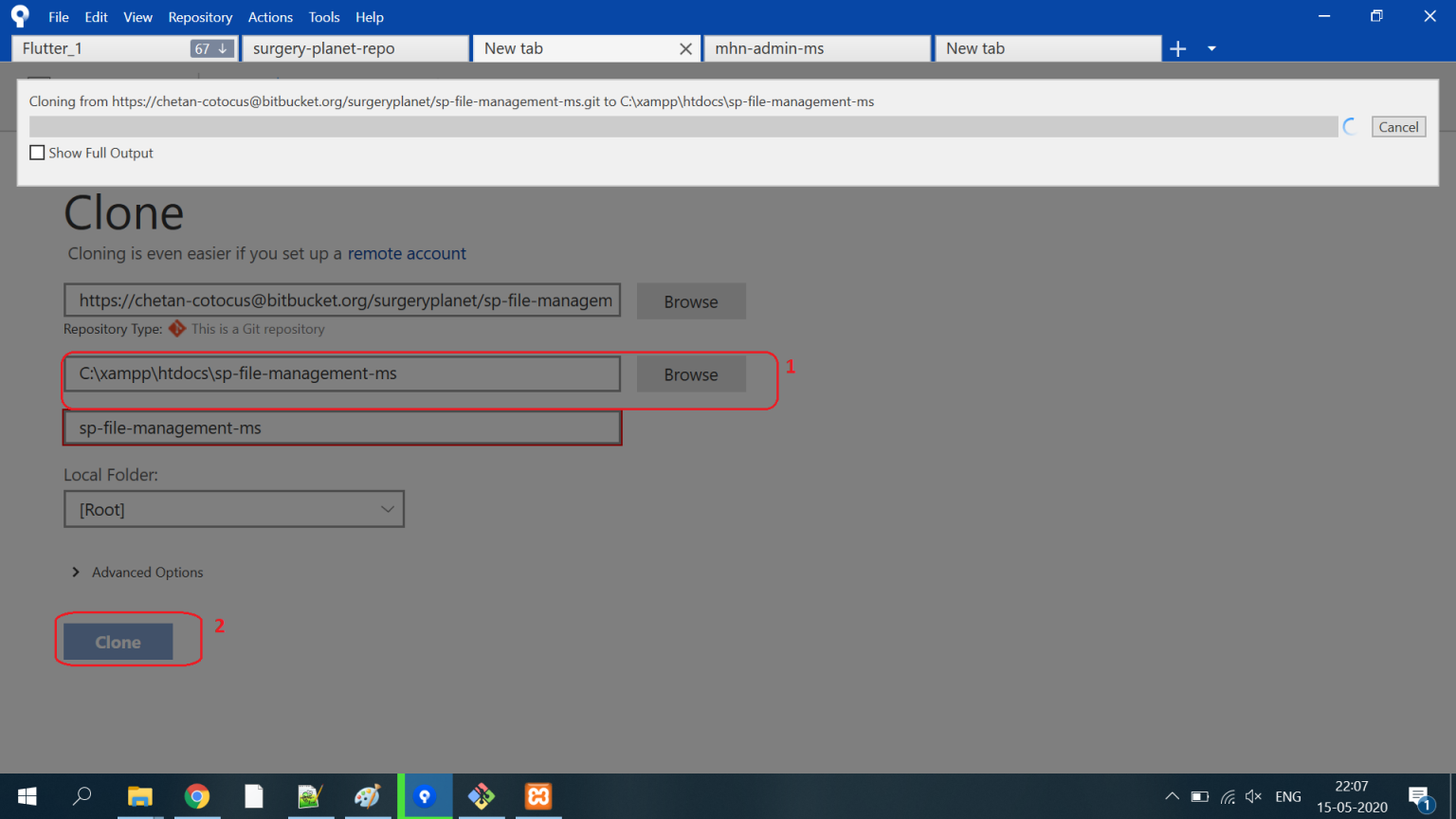
Task: Close the active New tab
Action: click(x=685, y=48)
